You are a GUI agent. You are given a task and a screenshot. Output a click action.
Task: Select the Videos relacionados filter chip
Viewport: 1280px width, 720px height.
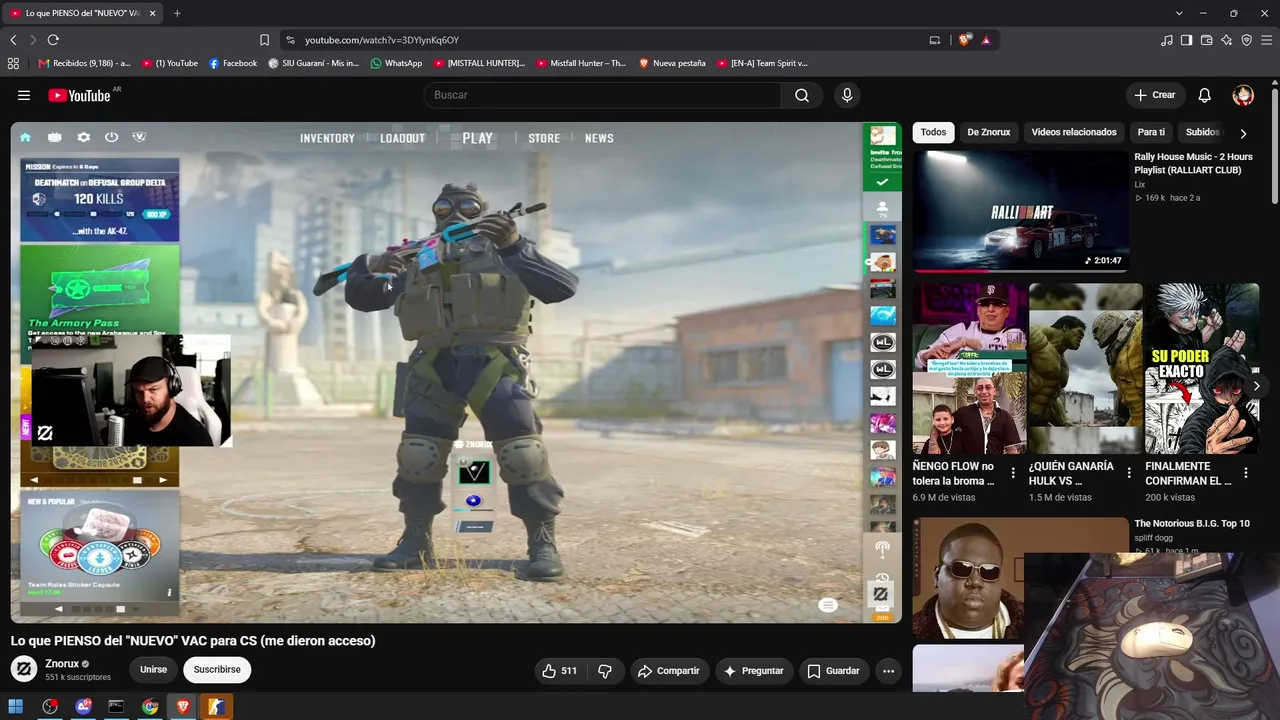pos(1074,132)
